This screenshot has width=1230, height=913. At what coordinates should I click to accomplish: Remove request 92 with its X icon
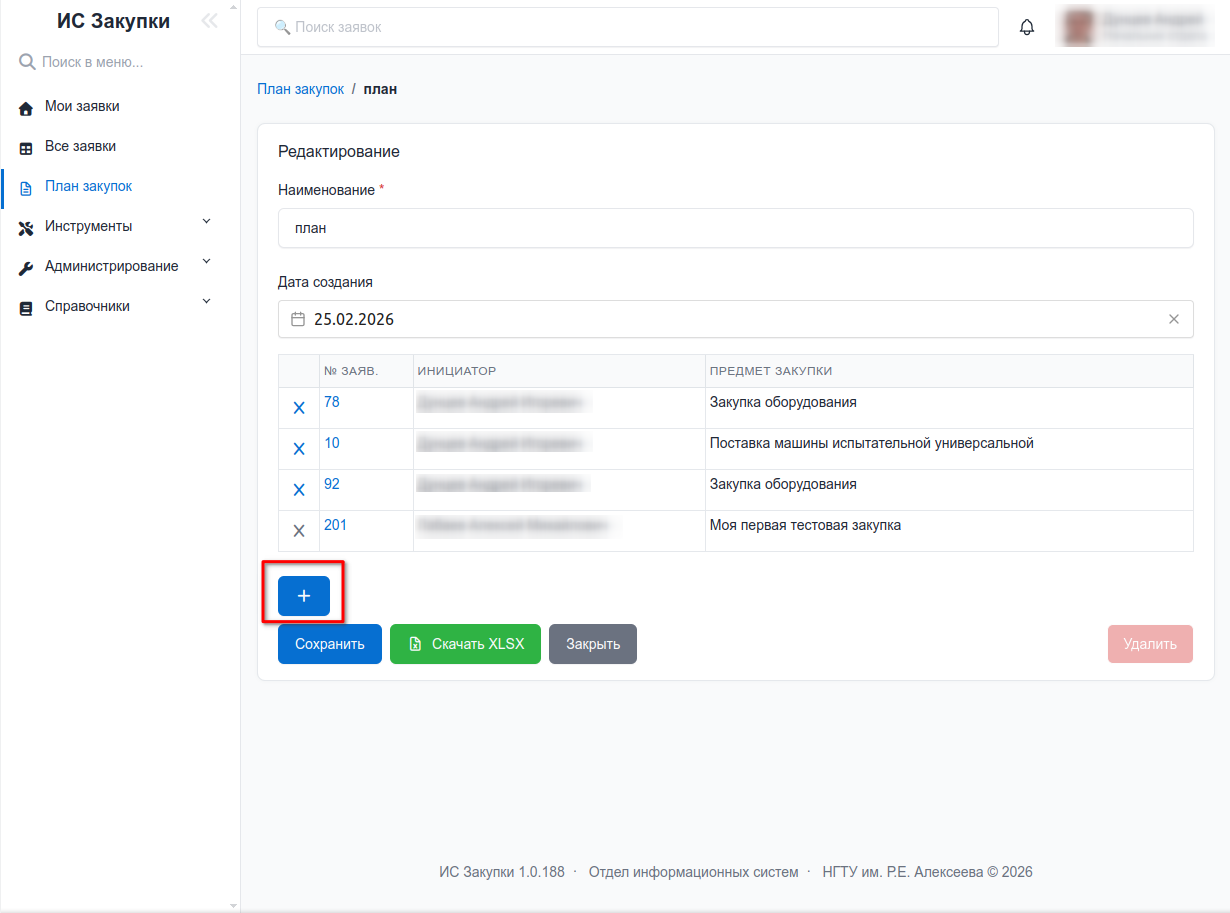click(x=299, y=490)
